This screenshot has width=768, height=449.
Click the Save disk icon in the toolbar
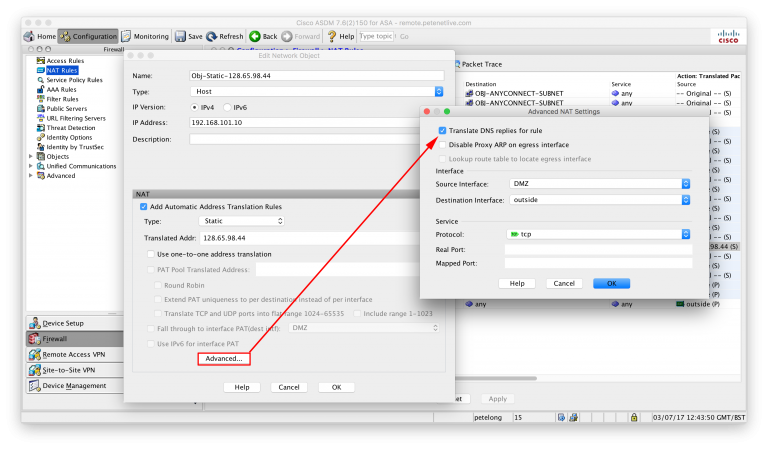[x=180, y=36]
